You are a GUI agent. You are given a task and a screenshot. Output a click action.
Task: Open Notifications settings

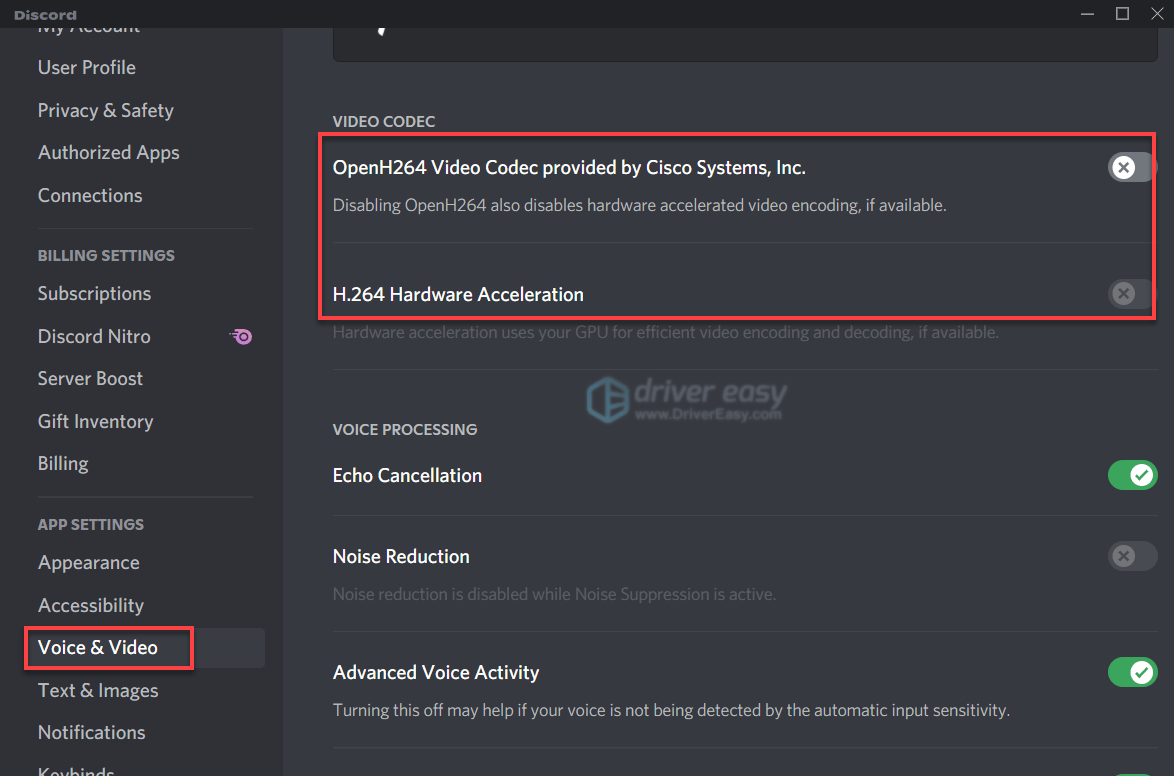pyautogui.click(x=91, y=732)
